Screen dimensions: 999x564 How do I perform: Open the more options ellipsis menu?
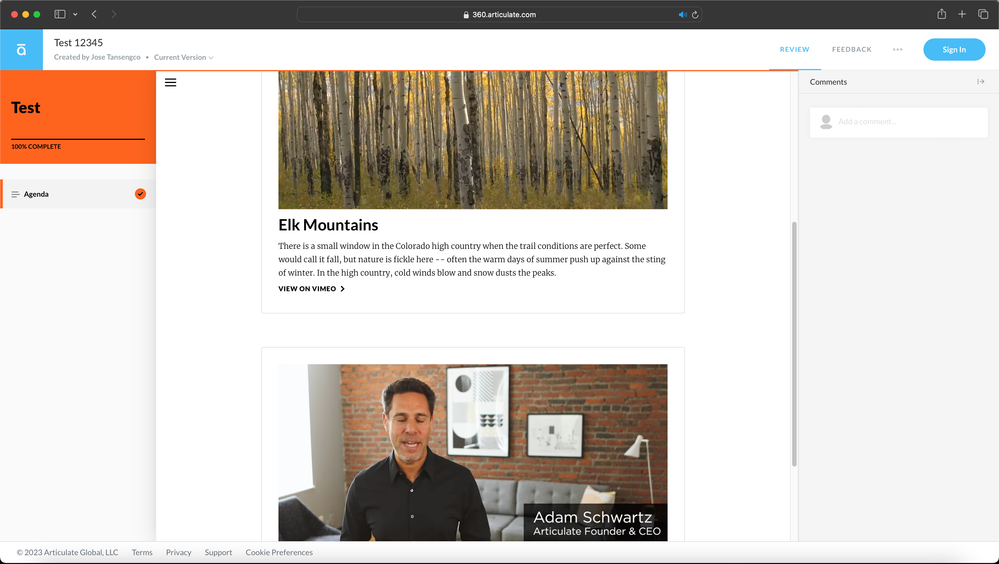pyautogui.click(x=897, y=49)
